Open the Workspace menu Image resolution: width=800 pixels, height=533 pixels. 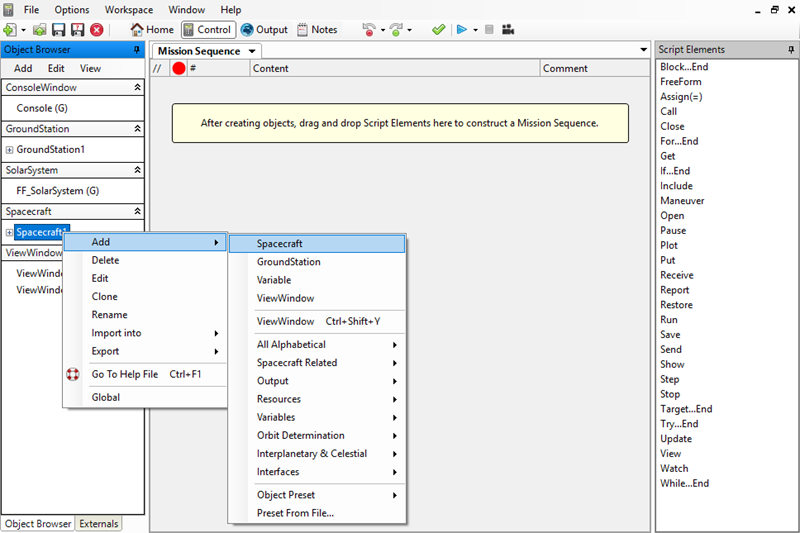[129, 10]
